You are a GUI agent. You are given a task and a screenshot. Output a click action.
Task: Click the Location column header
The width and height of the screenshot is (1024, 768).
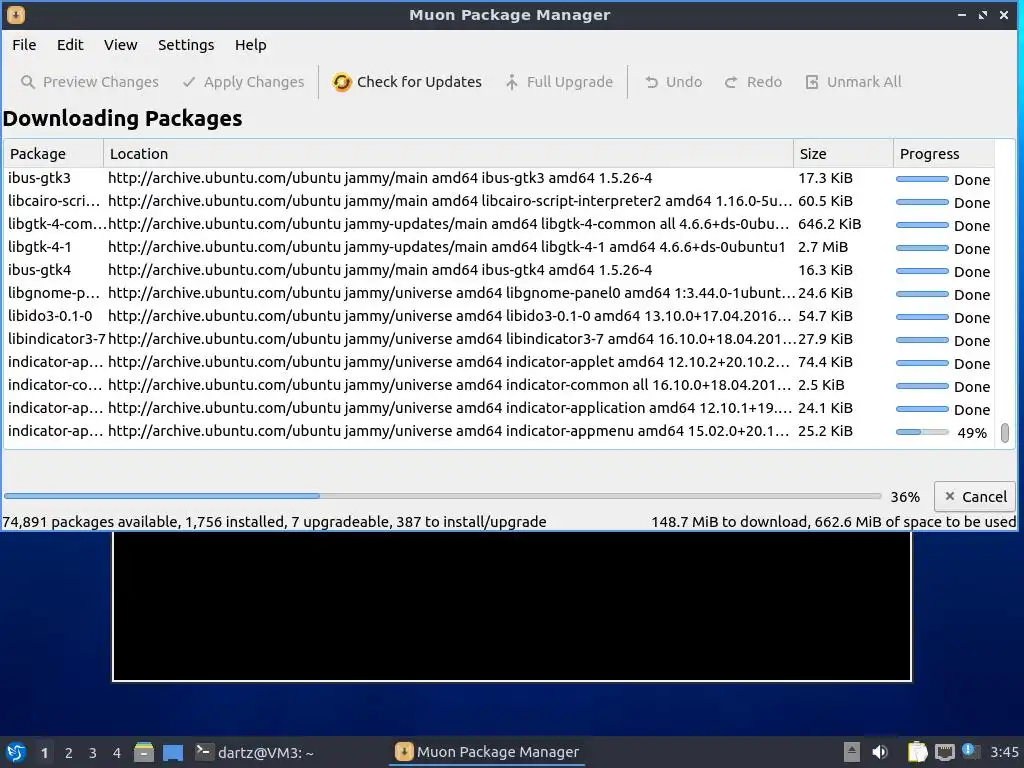pyautogui.click(x=448, y=154)
